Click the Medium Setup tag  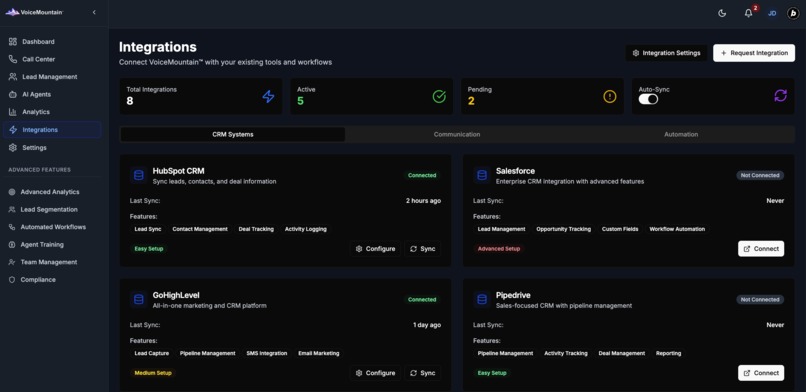click(x=153, y=373)
